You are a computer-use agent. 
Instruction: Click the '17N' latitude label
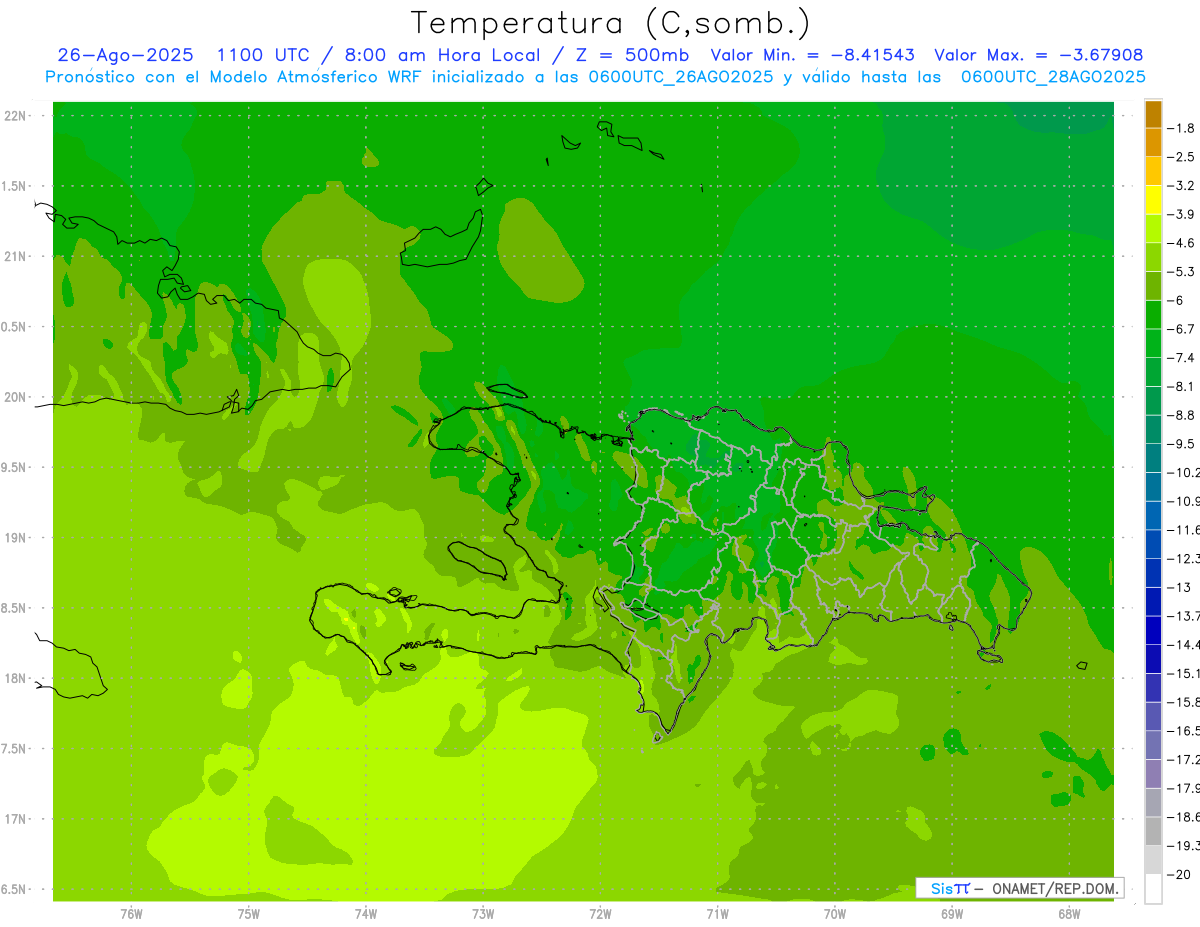(15, 819)
